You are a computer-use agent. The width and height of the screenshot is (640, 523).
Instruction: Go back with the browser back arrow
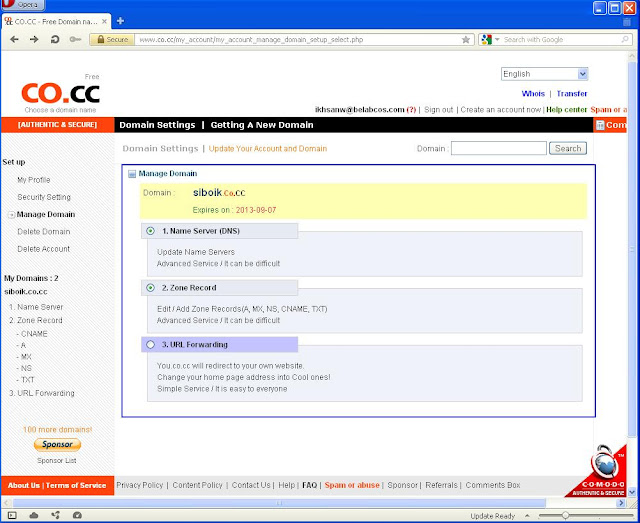[x=14, y=40]
